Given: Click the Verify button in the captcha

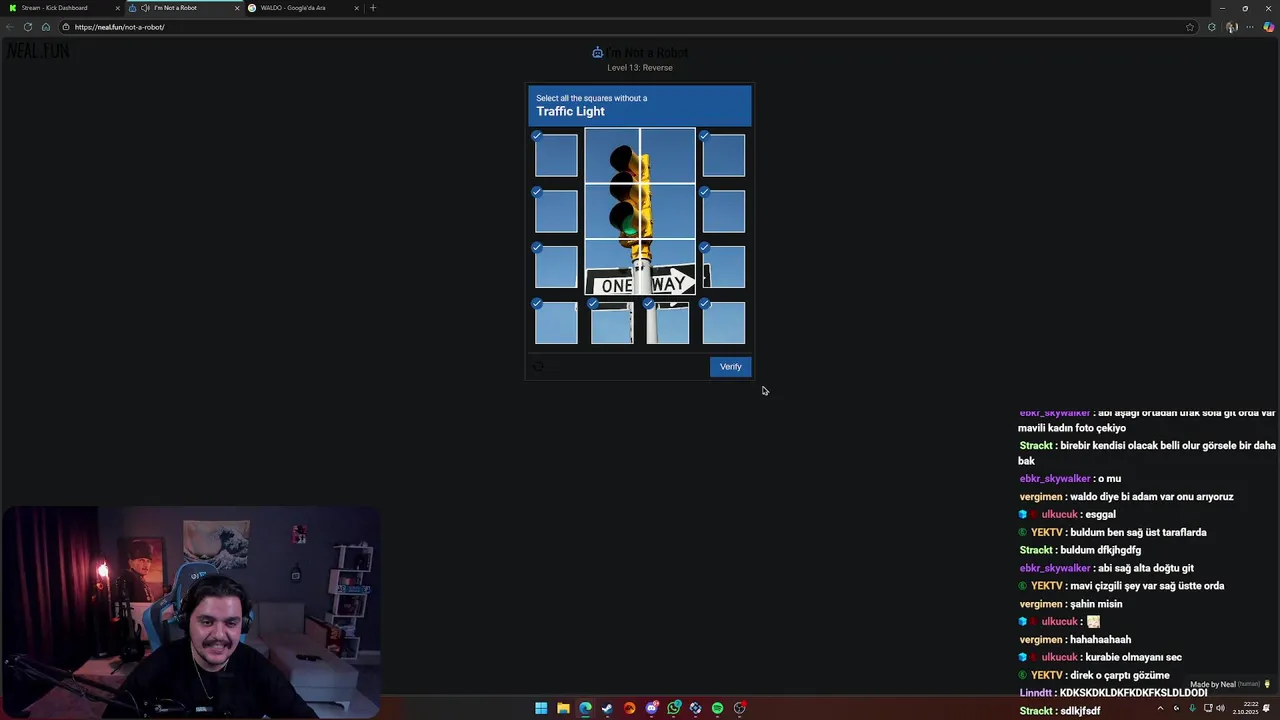Looking at the screenshot, I should tap(730, 367).
